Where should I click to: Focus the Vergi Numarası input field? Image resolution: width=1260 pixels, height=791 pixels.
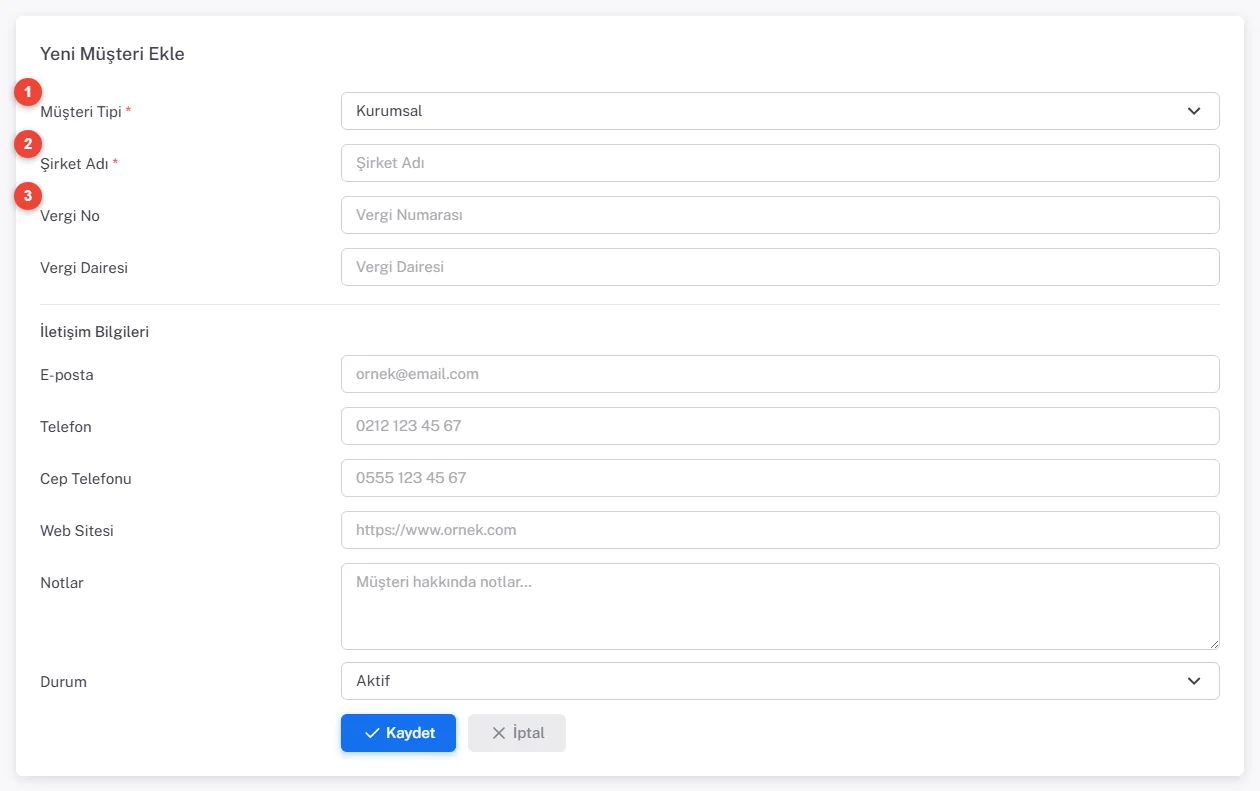tap(780, 215)
